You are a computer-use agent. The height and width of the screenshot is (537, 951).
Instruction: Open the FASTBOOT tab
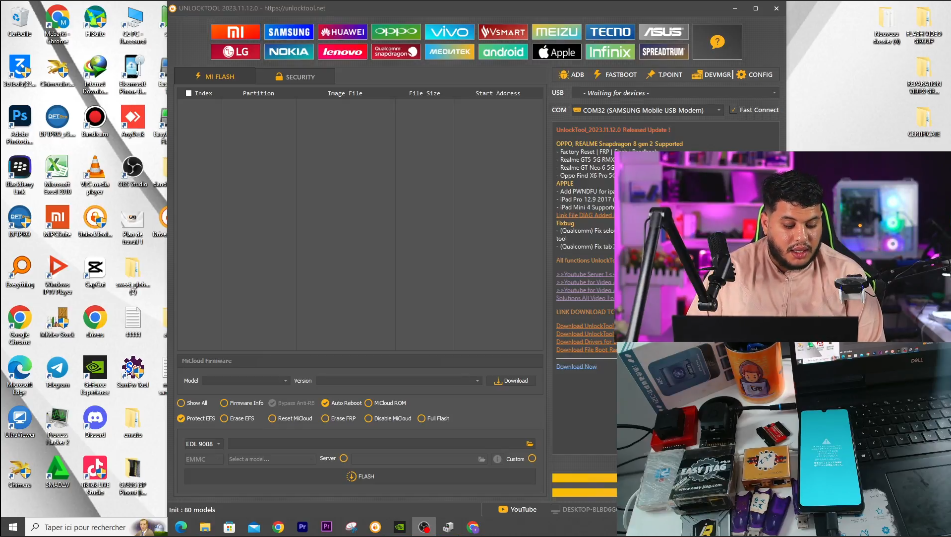coord(615,75)
